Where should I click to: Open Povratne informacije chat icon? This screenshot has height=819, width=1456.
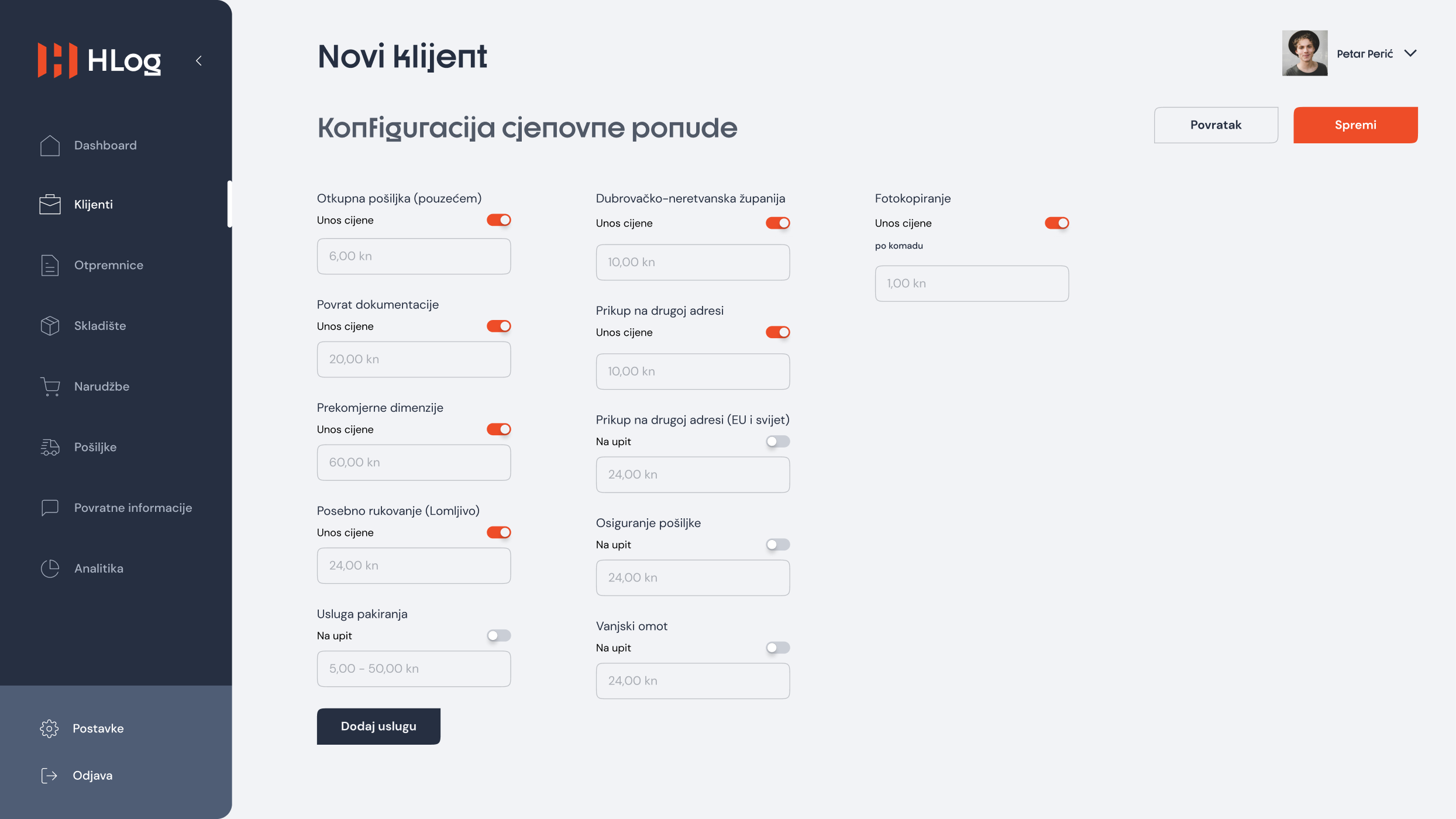tap(50, 508)
